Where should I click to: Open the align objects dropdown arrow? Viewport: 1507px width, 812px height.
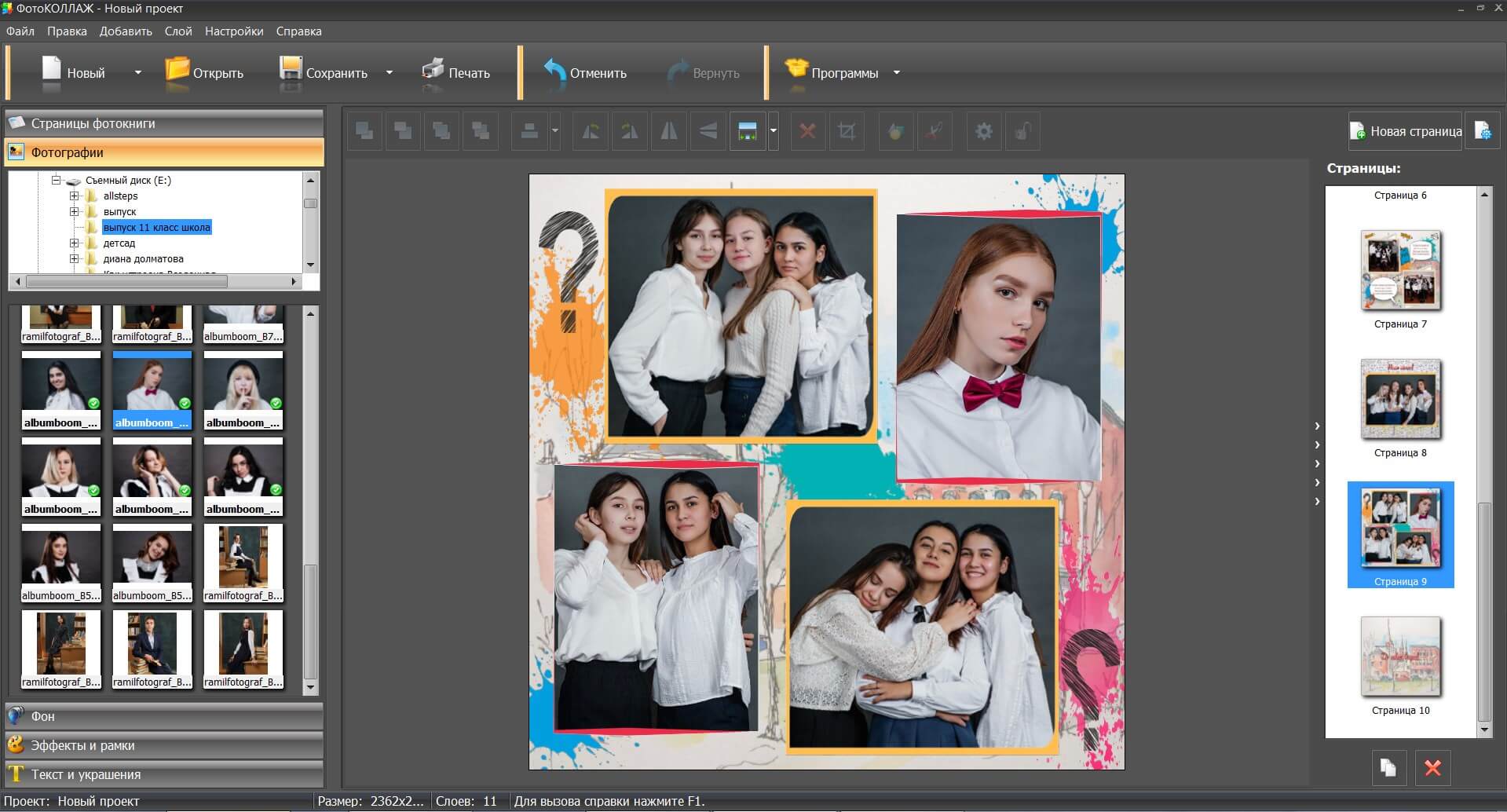click(554, 131)
